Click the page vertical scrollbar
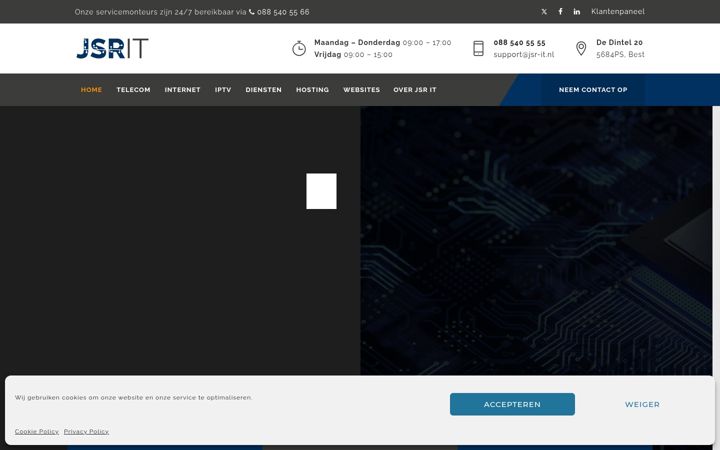 pyautogui.click(x=716, y=241)
